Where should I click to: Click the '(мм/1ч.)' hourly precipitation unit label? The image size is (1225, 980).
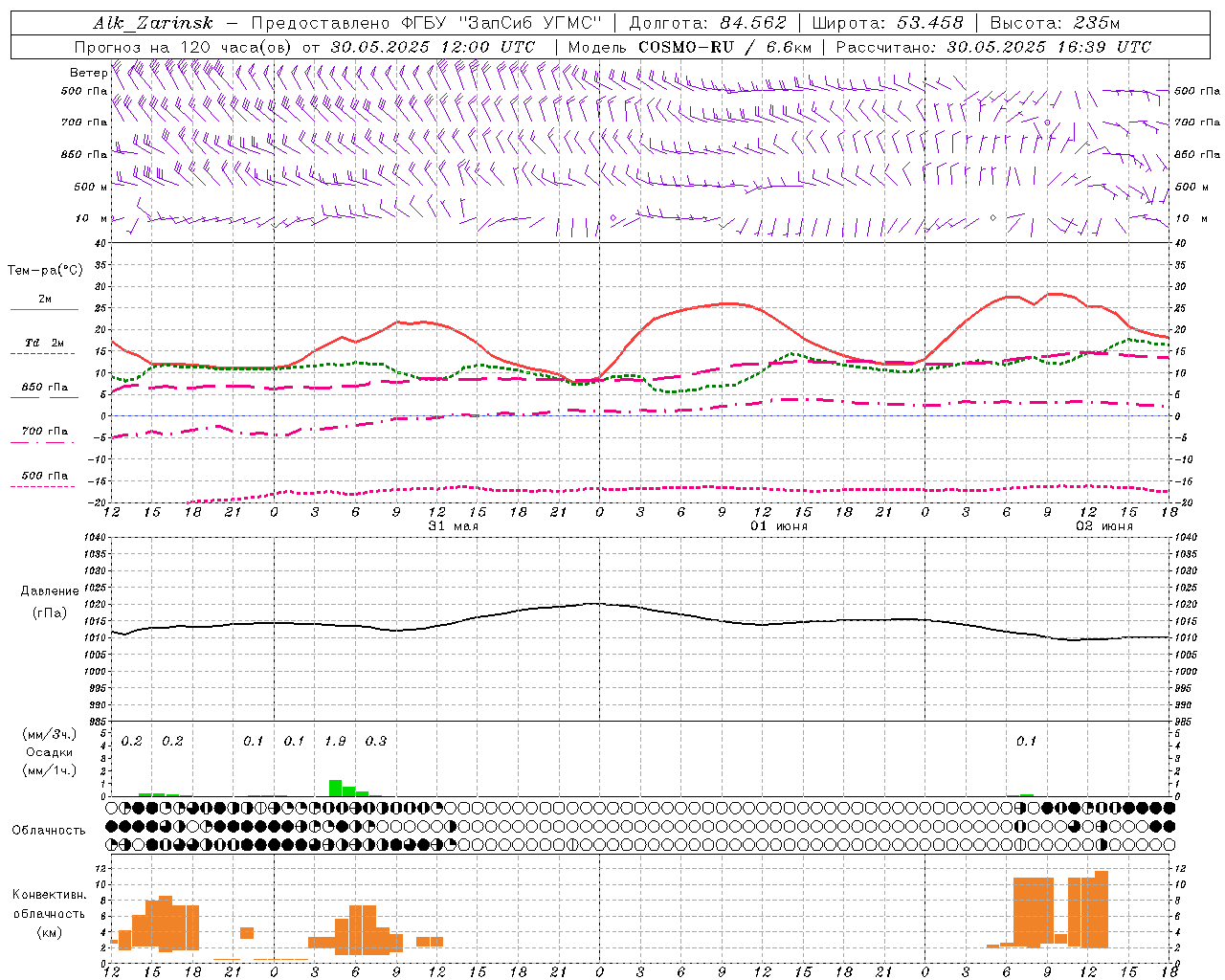pos(49,769)
